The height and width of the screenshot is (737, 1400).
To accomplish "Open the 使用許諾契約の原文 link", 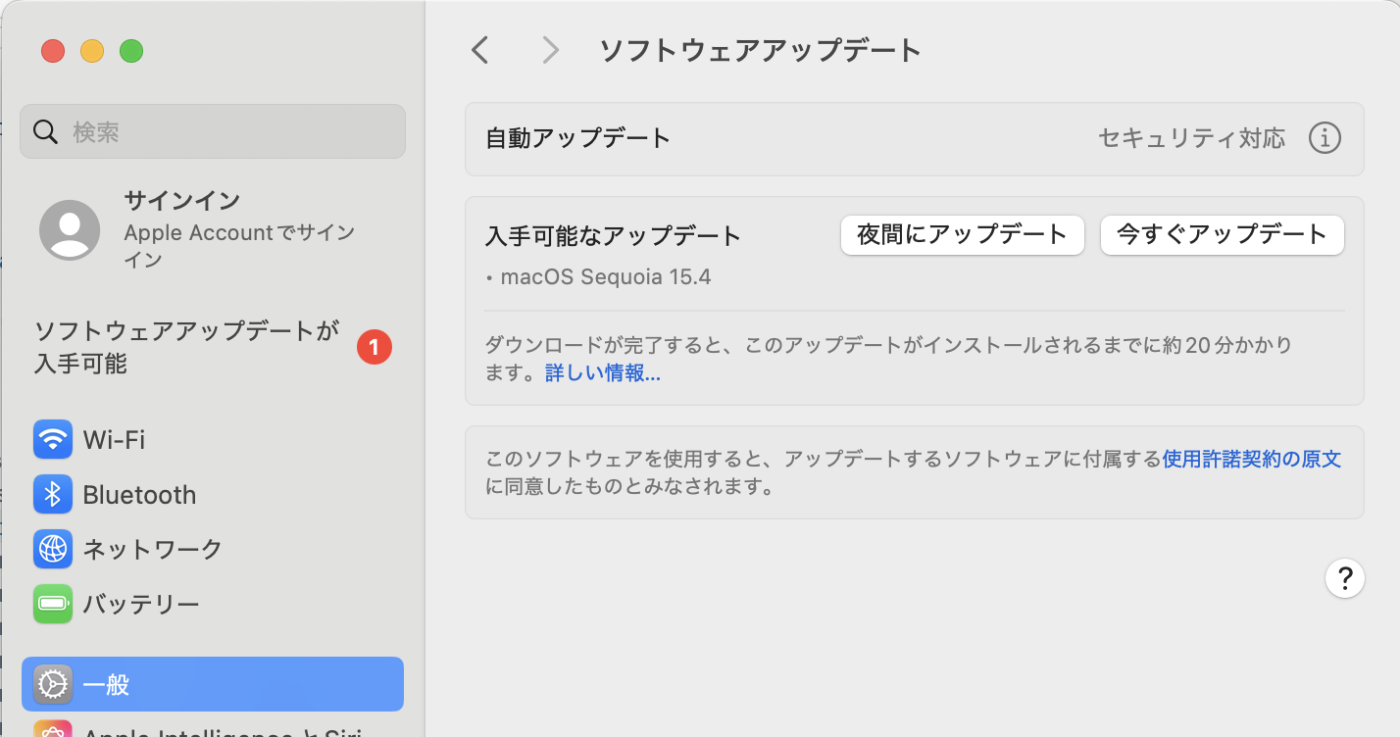I will [x=1252, y=459].
